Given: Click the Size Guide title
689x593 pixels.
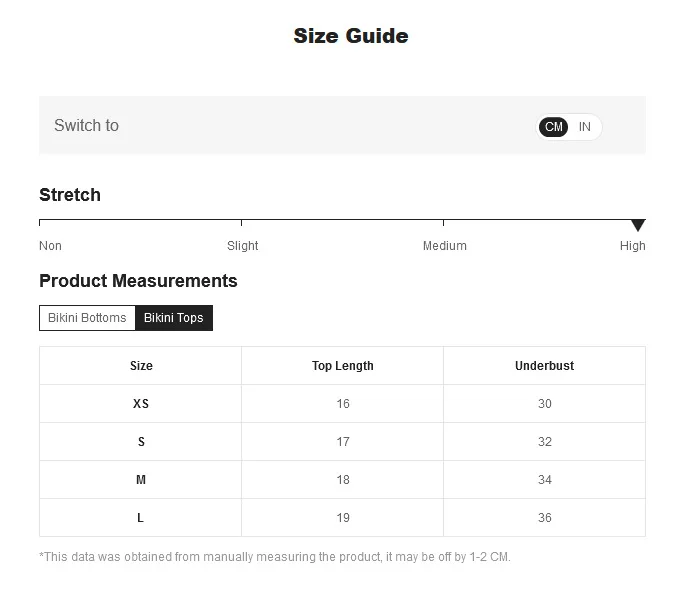Looking at the screenshot, I should [x=350, y=36].
